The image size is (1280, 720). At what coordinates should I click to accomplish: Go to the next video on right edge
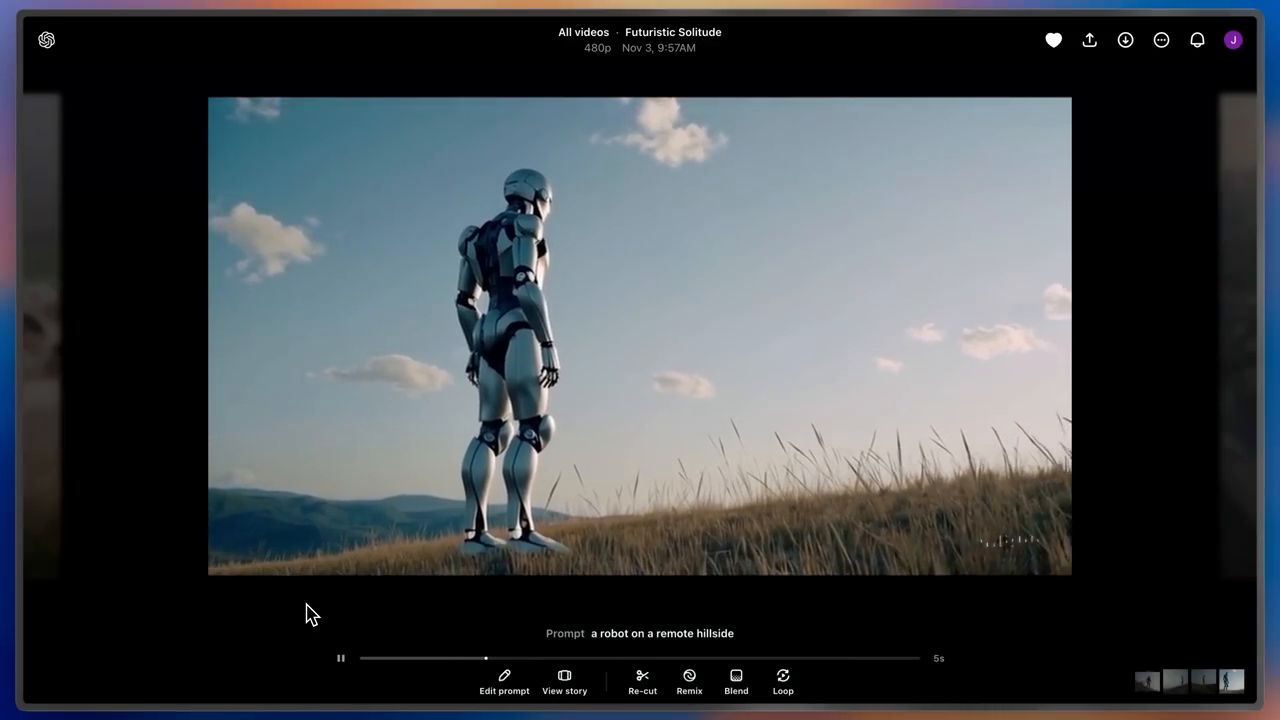(x=1238, y=336)
